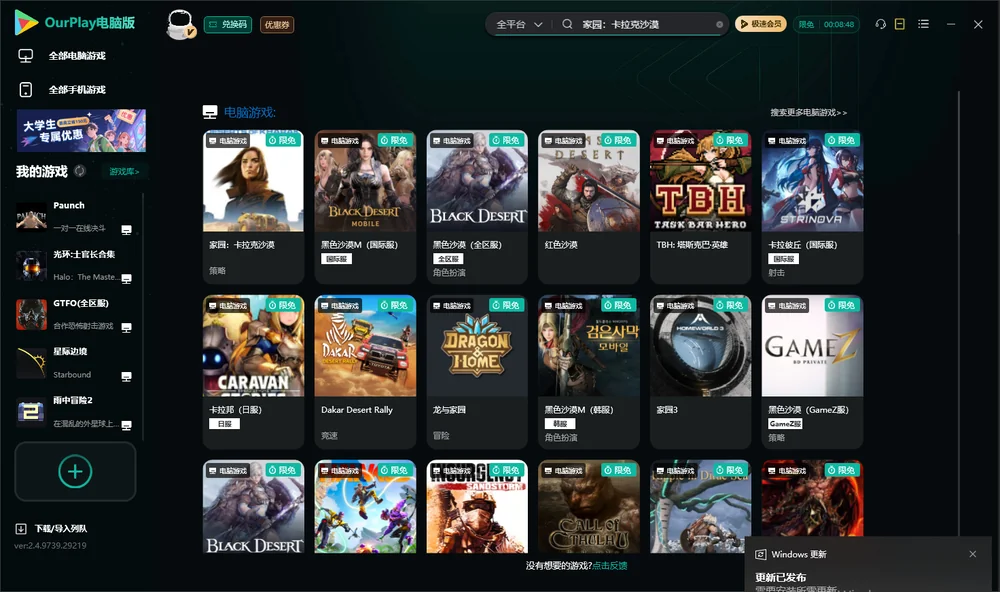Screen dimensions: 1000x592
Task: Click the yellow bookmark icon in the title bar
Action: coord(900,24)
